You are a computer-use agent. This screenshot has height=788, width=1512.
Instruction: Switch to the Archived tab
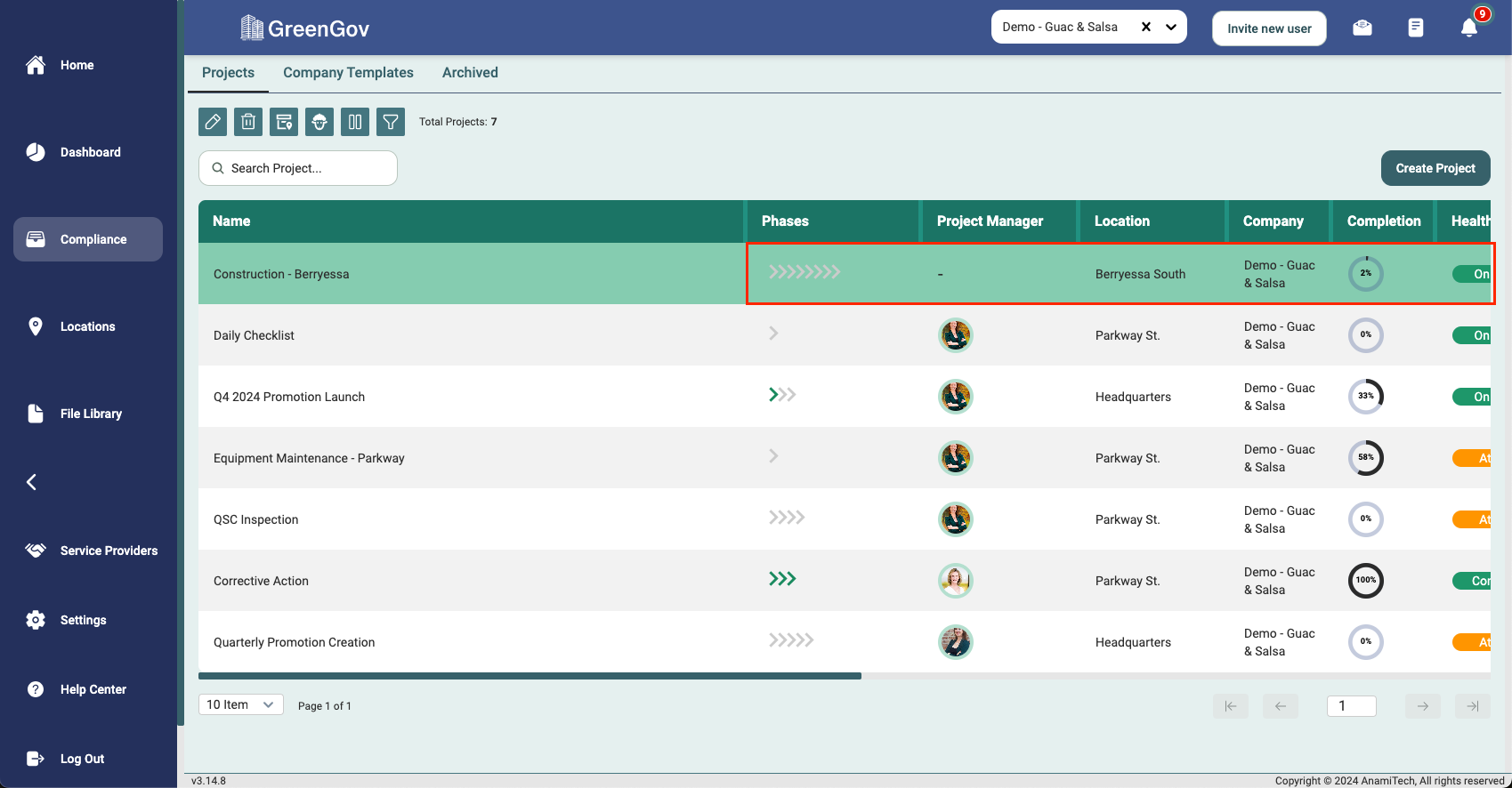pos(470,73)
